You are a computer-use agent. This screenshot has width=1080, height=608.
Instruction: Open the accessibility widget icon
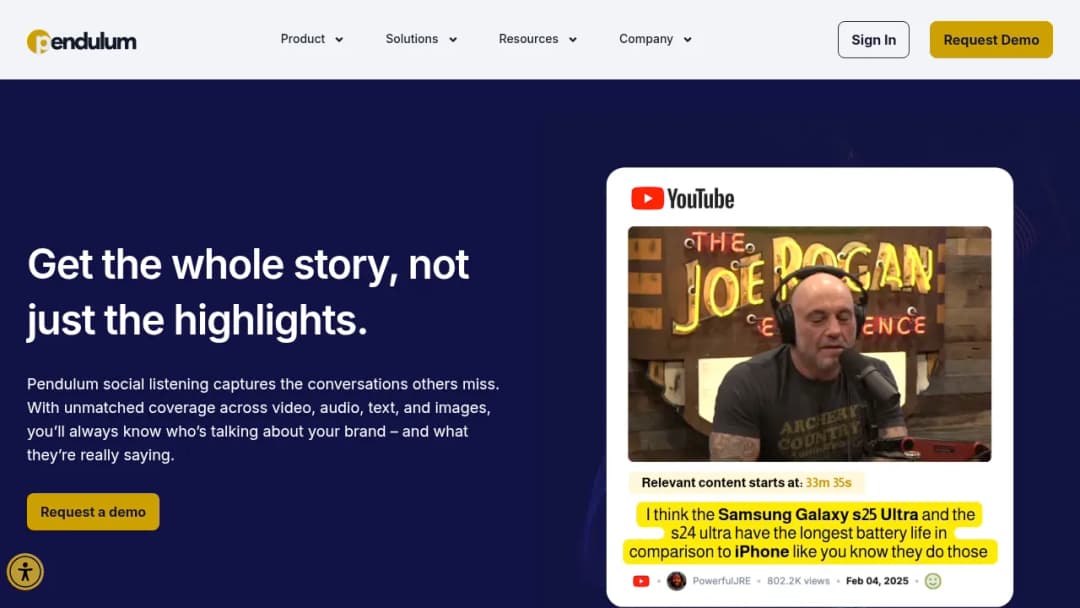coord(25,572)
